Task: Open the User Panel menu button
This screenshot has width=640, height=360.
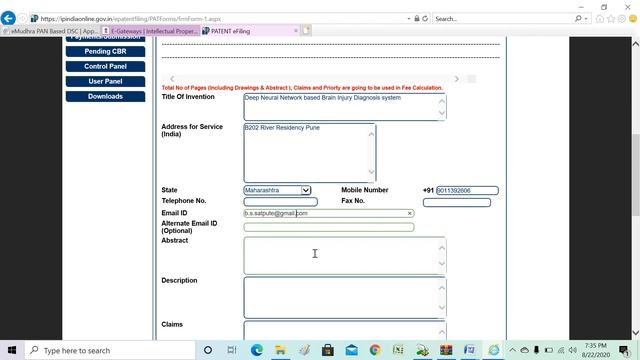Action: click(105, 81)
